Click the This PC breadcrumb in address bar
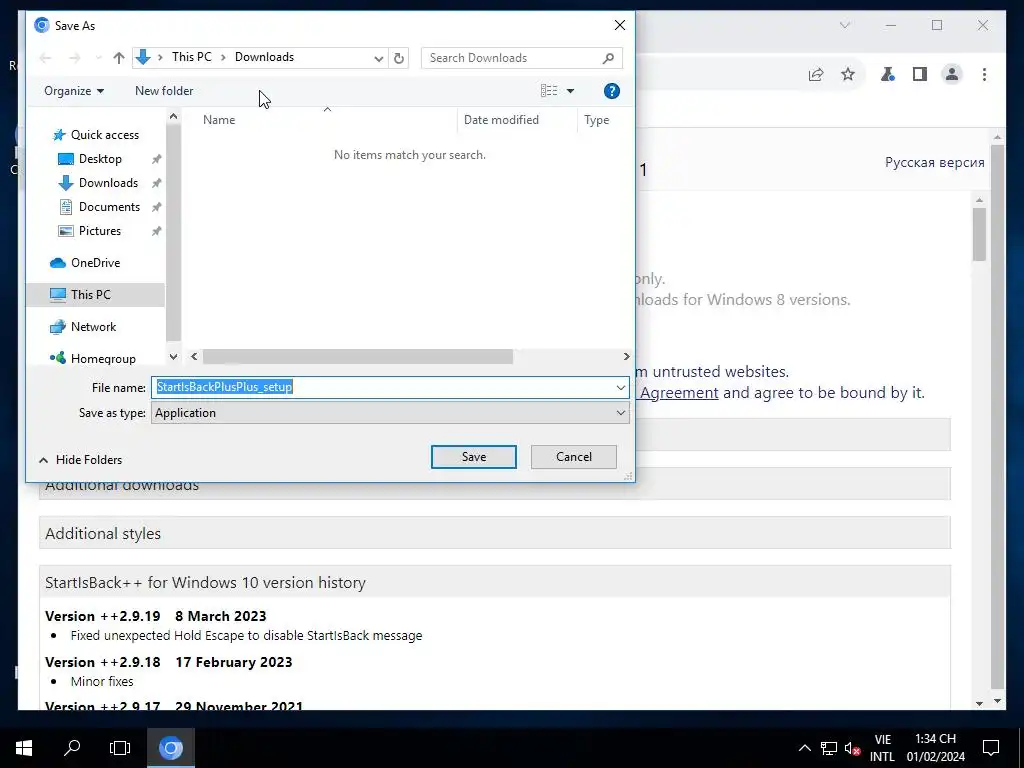This screenshot has height=768, width=1024. pyautogui.click(x=191, y=57)
